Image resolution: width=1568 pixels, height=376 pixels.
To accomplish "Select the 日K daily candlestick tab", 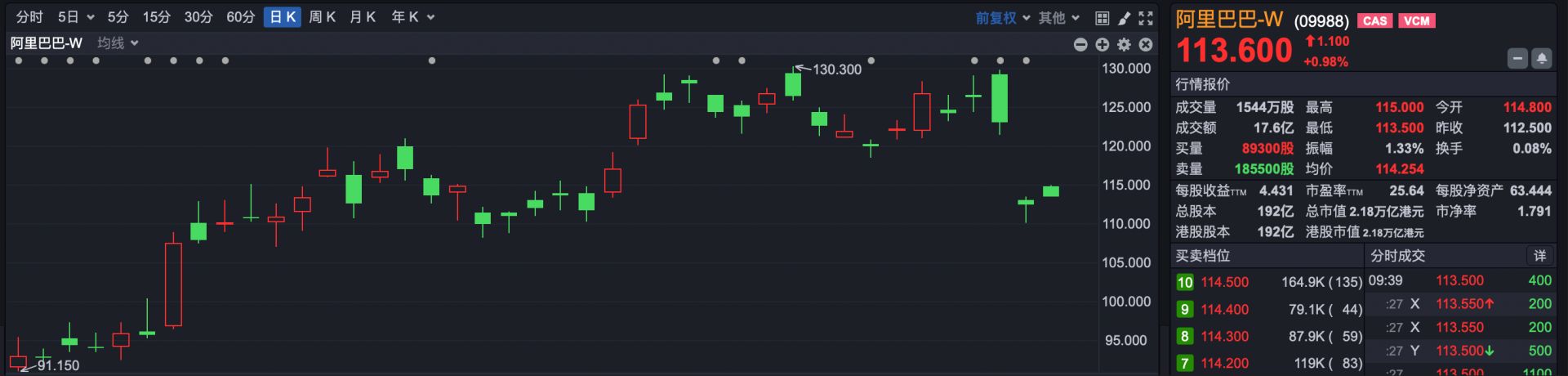I will [283, 17].
